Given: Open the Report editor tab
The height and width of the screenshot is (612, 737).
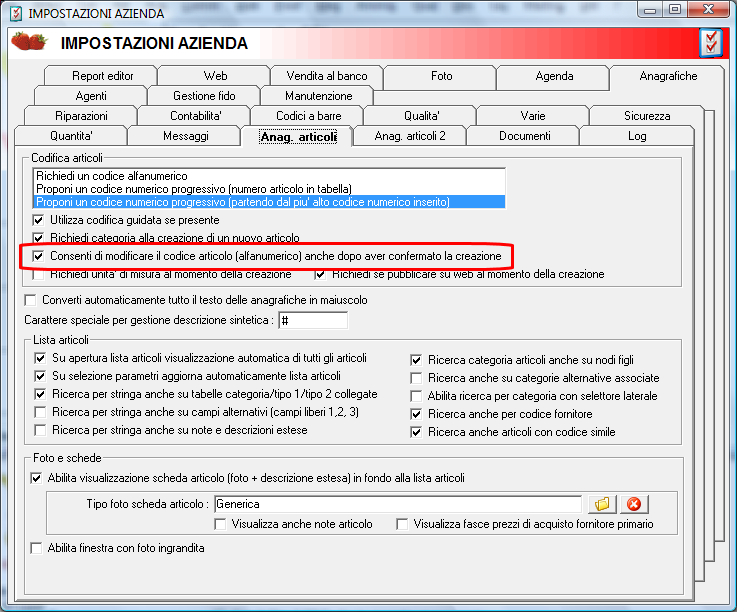Looking at the screenshot, I should pyautogui.click(x=102, y=76).
